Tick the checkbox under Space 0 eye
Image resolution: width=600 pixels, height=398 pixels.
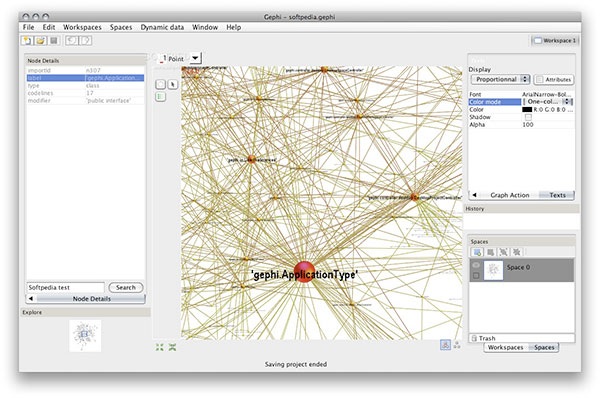(476, 275)
